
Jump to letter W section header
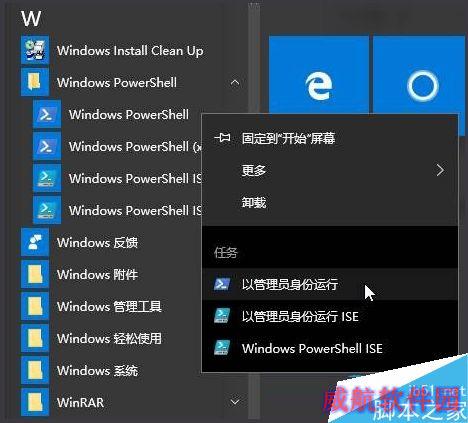(31, 19)
